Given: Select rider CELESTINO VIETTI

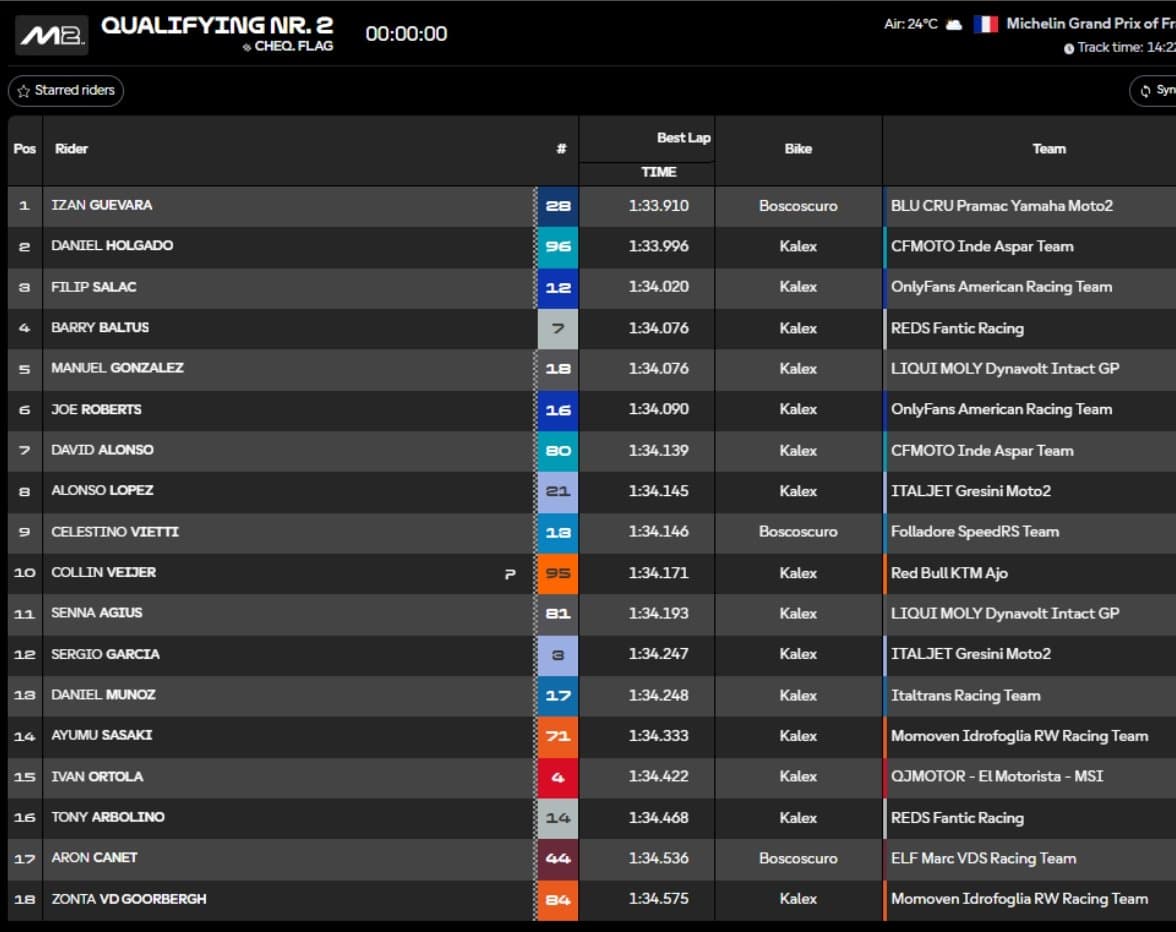Looking at the screenshot, I should click(x=115, y=531).
